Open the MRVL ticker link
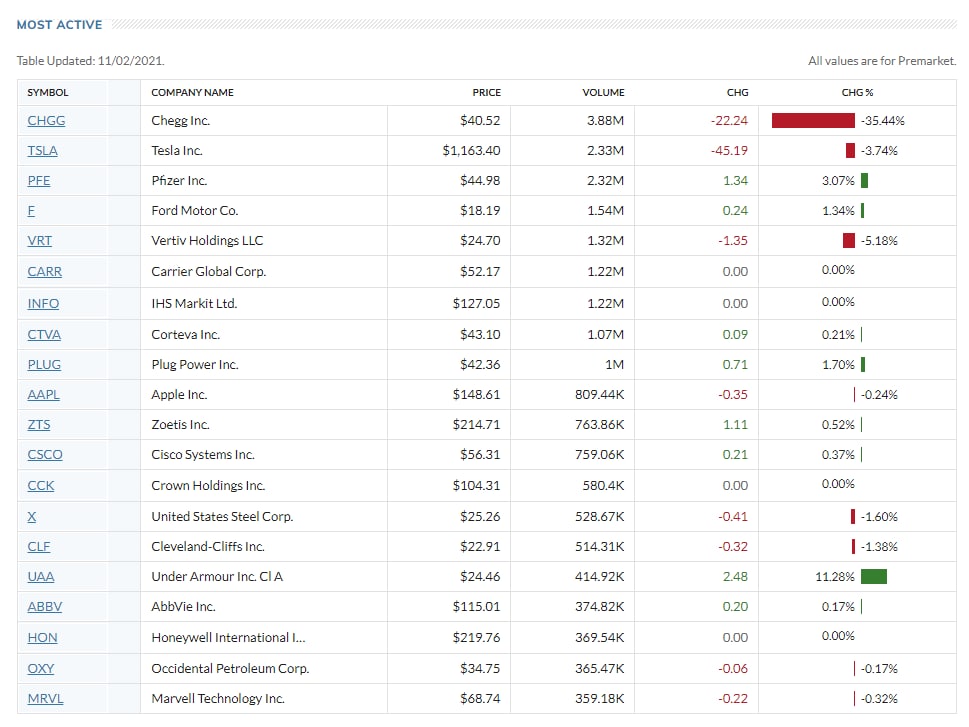Image resolution: width=969 pixels, height=727 pixels. (46, 699)
